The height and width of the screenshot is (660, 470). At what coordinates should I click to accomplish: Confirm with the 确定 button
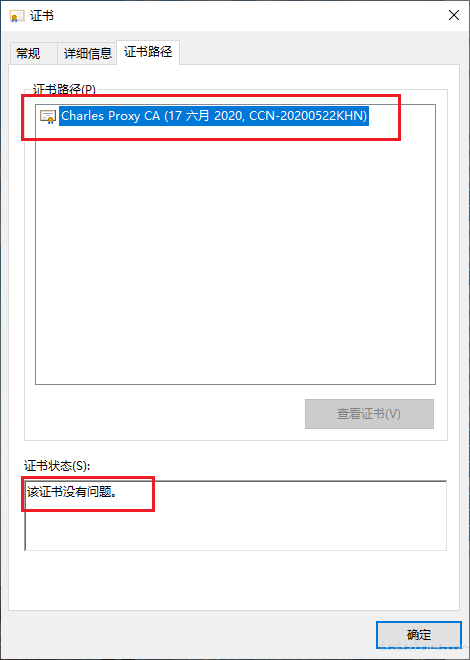click(x=419, y=635)
